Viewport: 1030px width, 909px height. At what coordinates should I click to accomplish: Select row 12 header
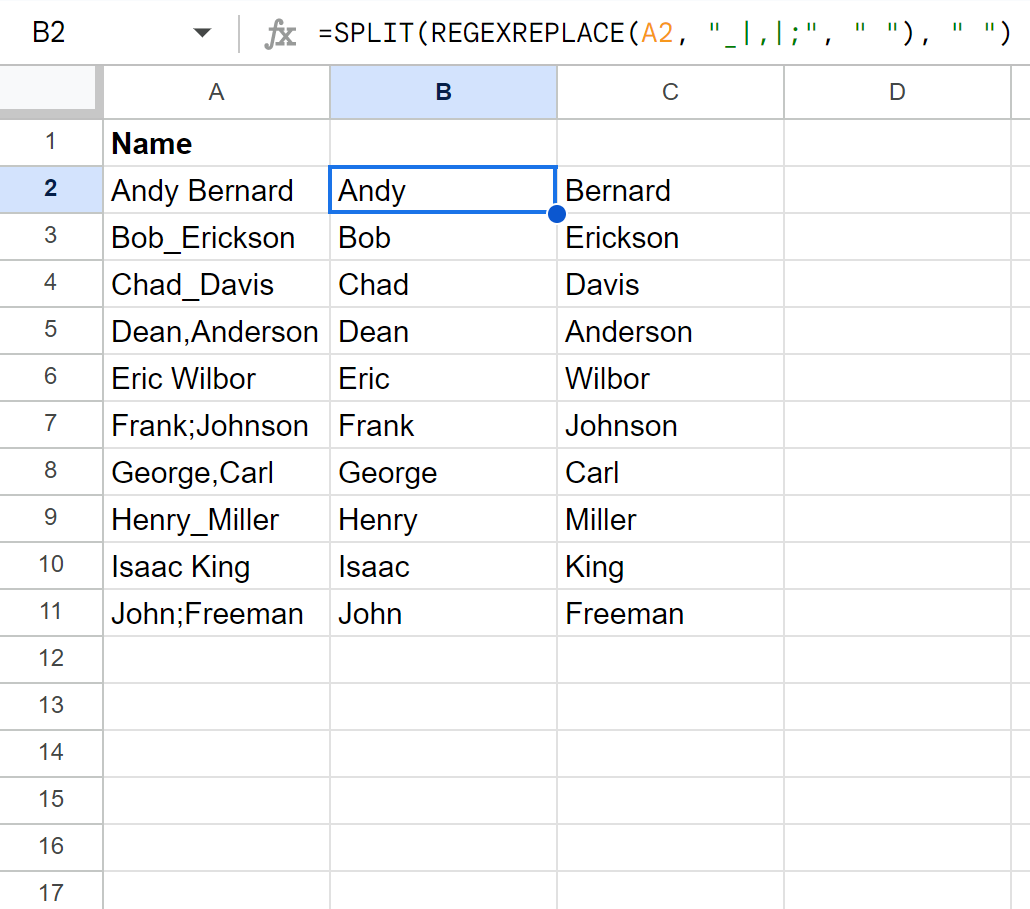coord(51,659)
